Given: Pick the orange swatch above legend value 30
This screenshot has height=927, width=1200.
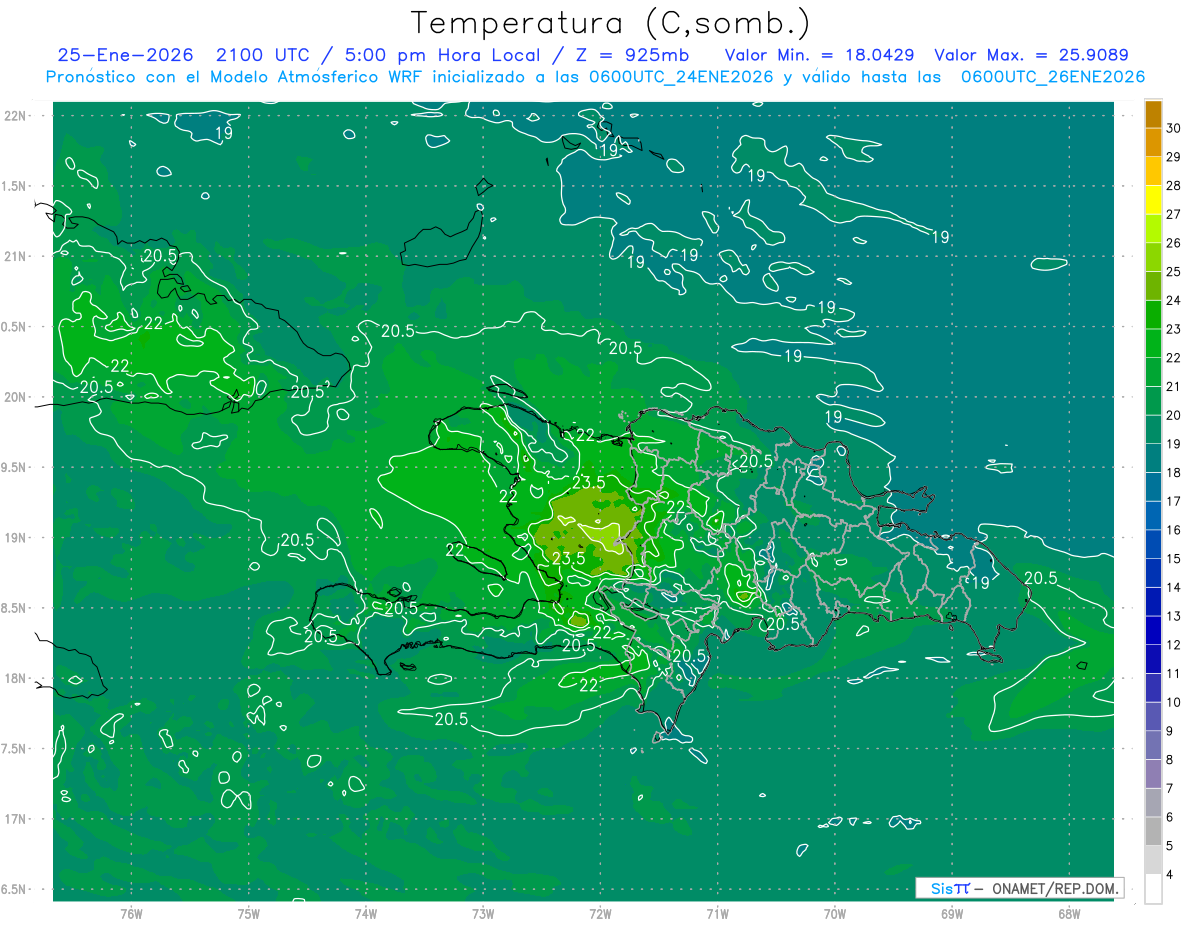Looking at the screenshot, I should pyautogui.click(x=1153, y=114).
